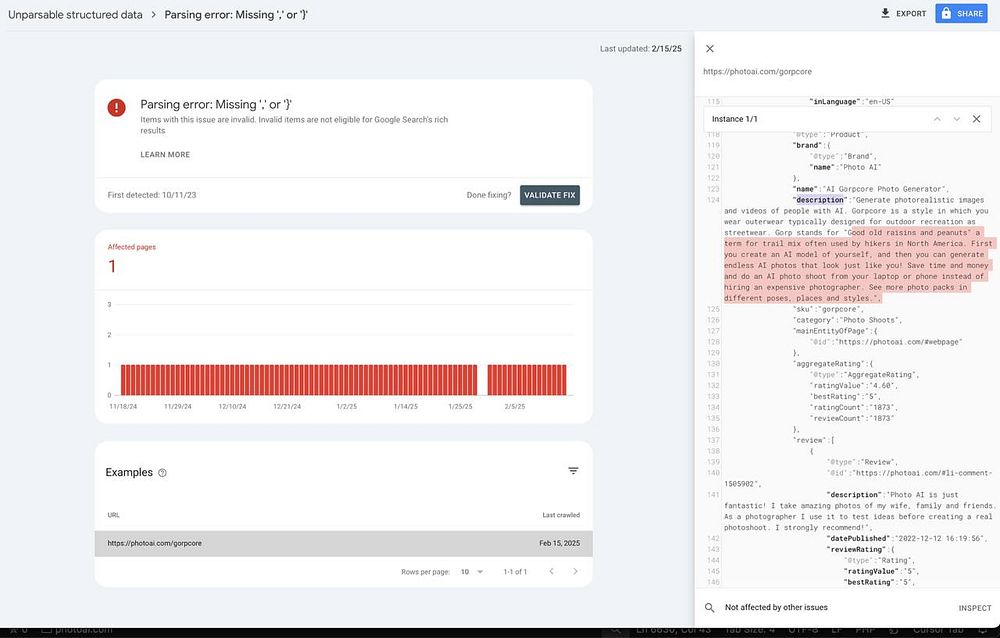This screenshot has width=1000, height=638.
Task: Click the Affected pages count 1
Action: (x=112, y=266)
